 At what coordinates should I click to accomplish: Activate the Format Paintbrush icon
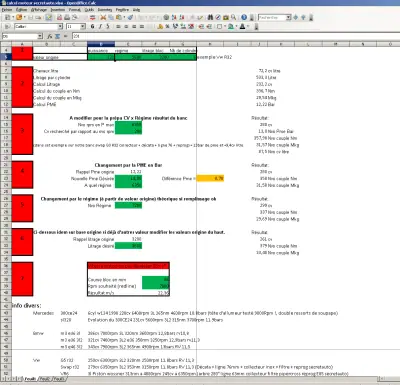click(130, 17)
